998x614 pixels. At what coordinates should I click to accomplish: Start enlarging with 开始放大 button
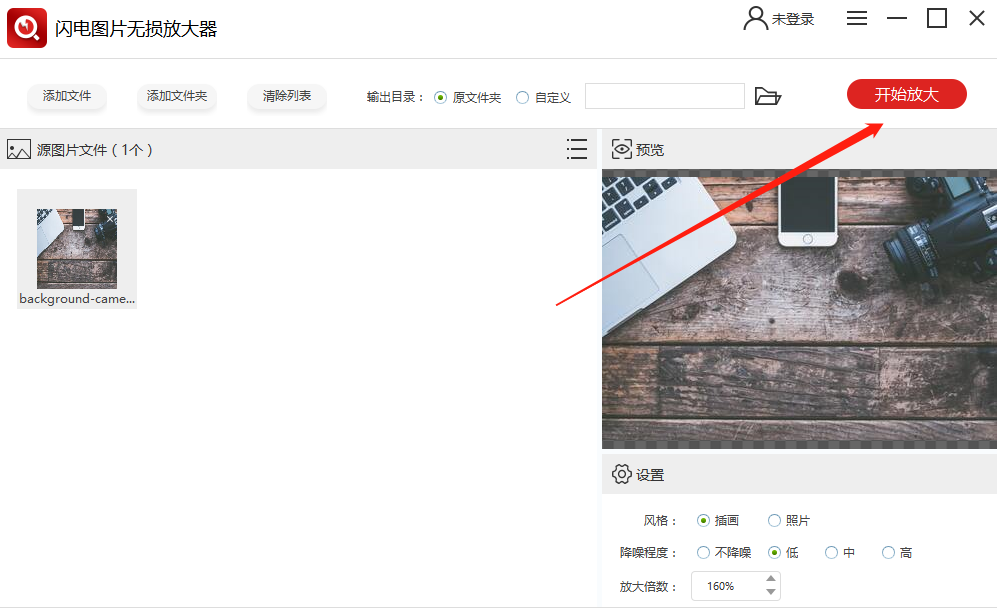pyautogui.click(x=906, y=94)
